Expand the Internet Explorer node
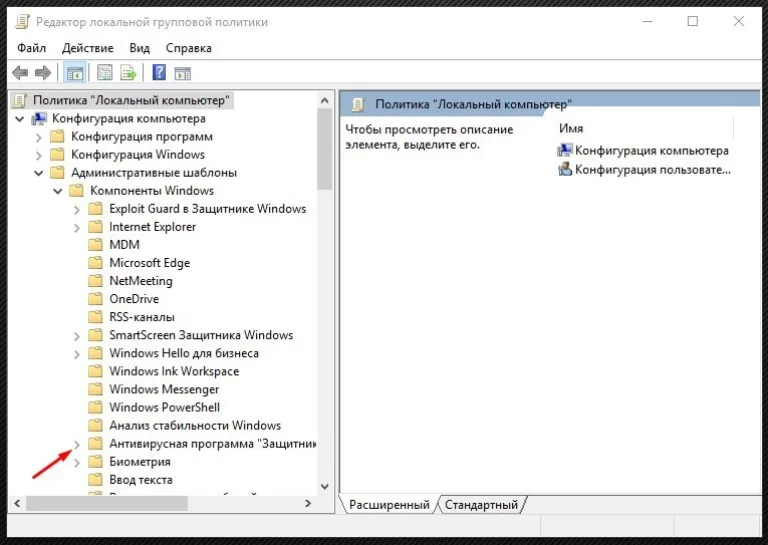Viewport: 768px width, 545px height. click(77, 228)
